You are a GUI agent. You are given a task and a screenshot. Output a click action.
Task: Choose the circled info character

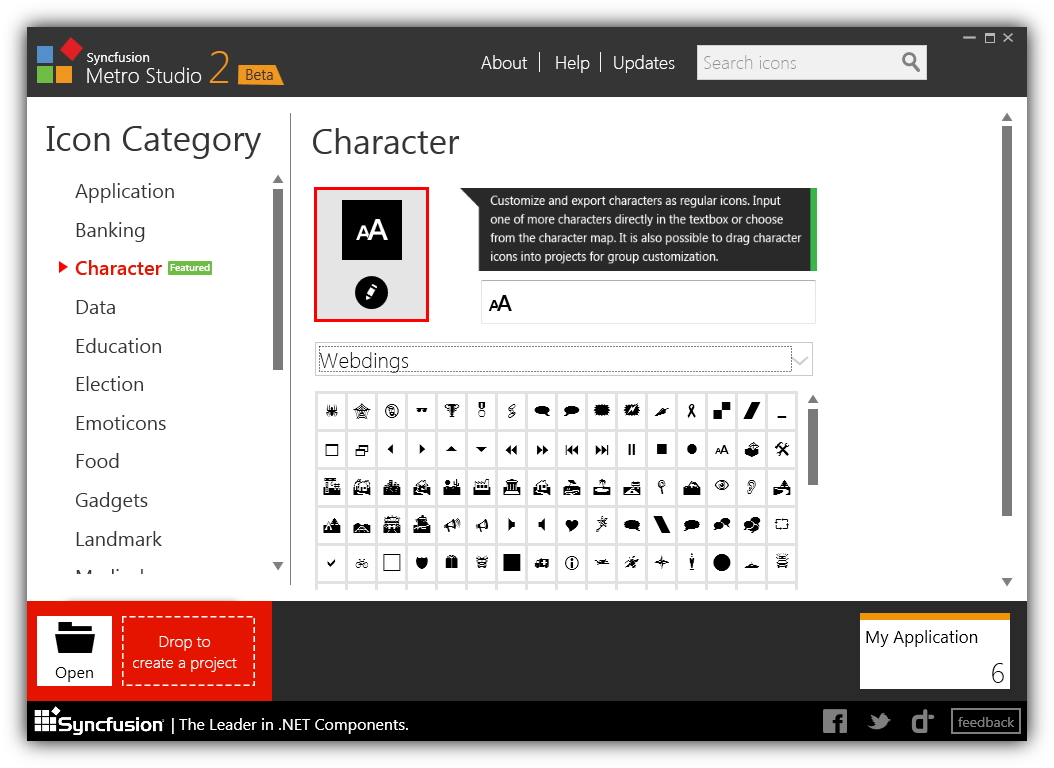click(572, 563)
